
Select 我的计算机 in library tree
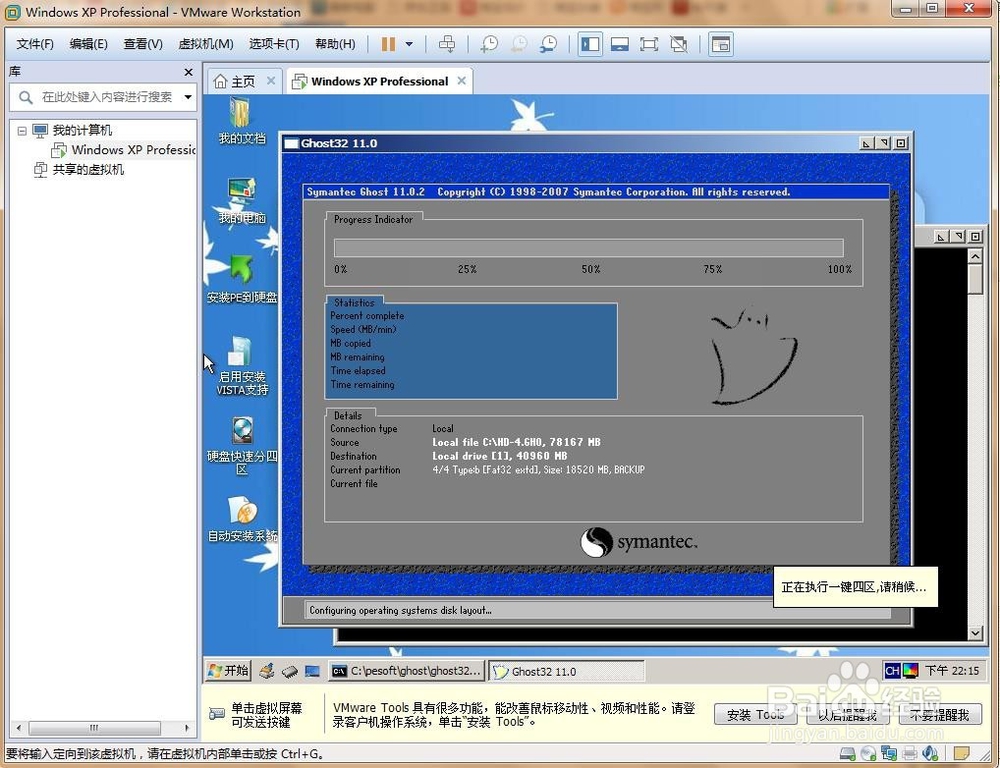82,131
